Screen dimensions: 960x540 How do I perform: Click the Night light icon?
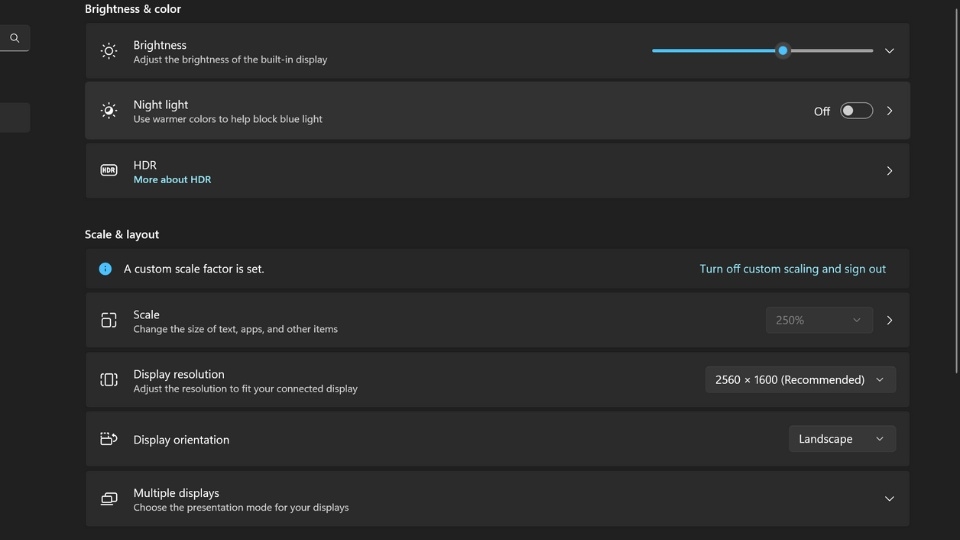tap(109, 111)
